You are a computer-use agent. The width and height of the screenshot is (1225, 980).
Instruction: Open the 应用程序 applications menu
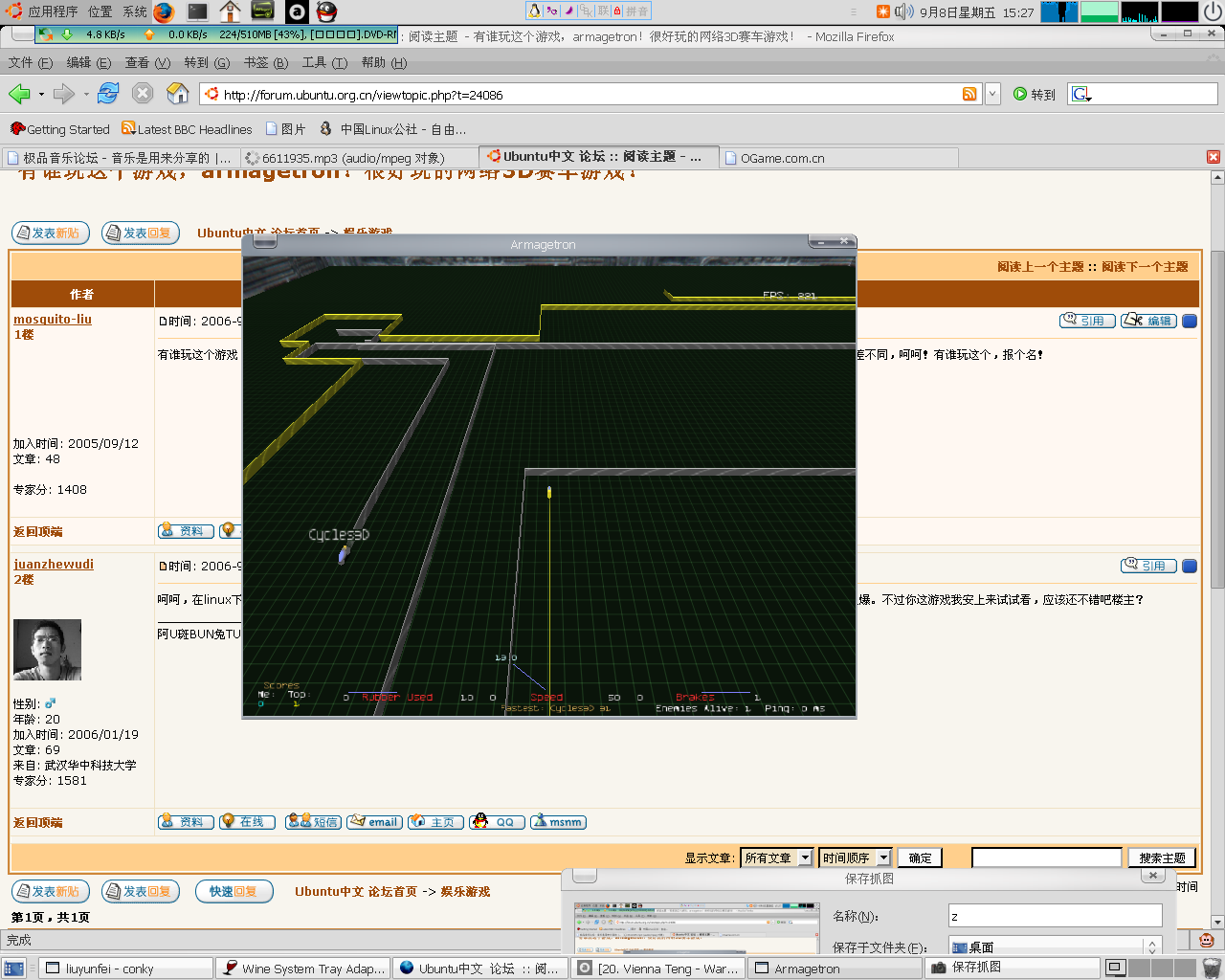[43, 11]
